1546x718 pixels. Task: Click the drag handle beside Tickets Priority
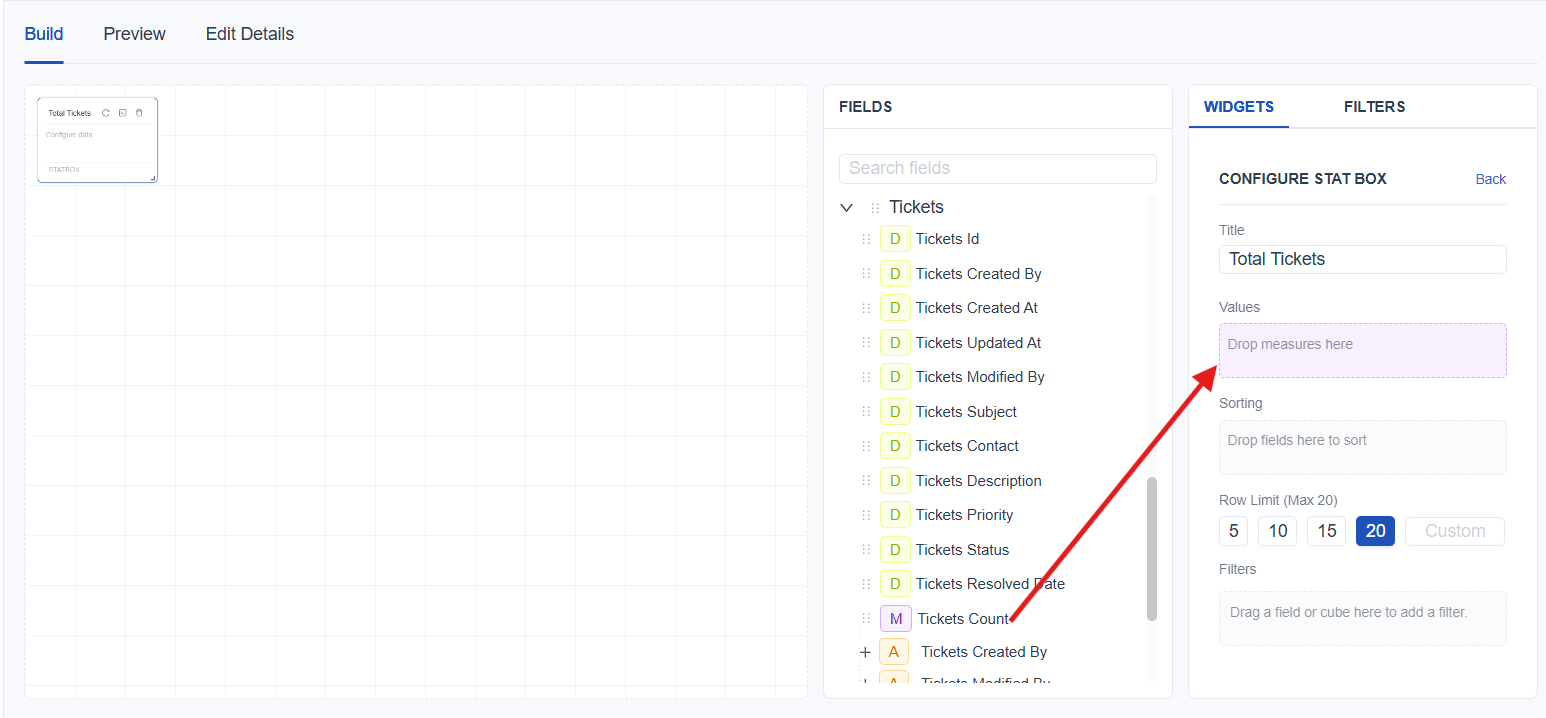(x=866, y=515)
